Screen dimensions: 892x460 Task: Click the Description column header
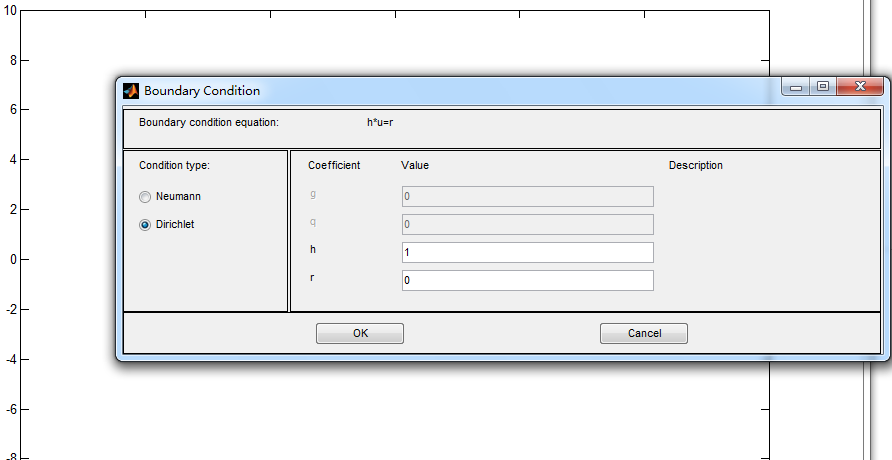[x=695, y=165]
